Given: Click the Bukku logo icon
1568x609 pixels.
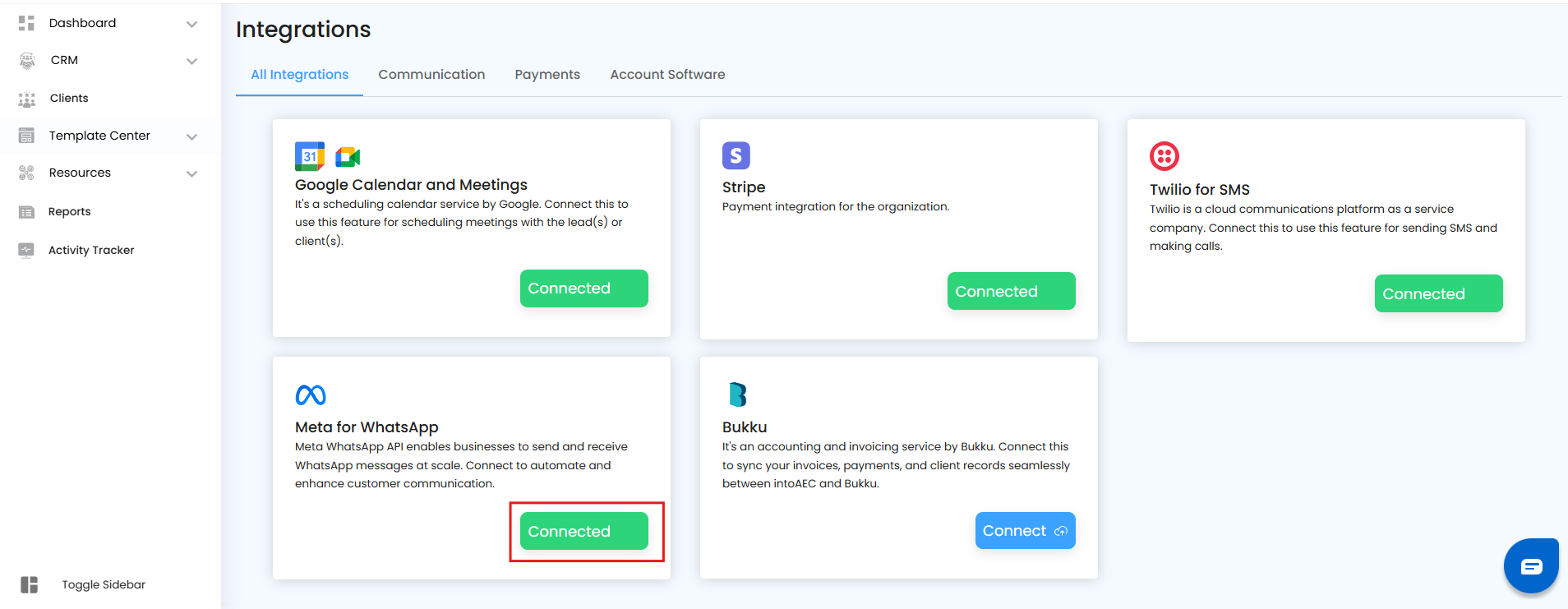Looking at the screenshot, I should (737, 395).
